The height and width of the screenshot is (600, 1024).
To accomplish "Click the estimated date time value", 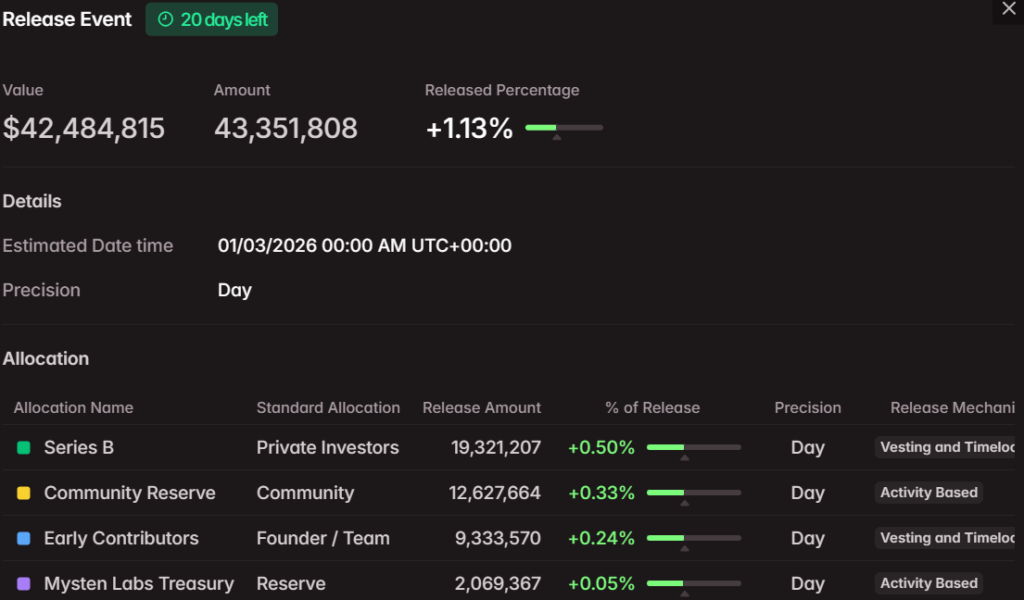I will click(x=364, y=246).
